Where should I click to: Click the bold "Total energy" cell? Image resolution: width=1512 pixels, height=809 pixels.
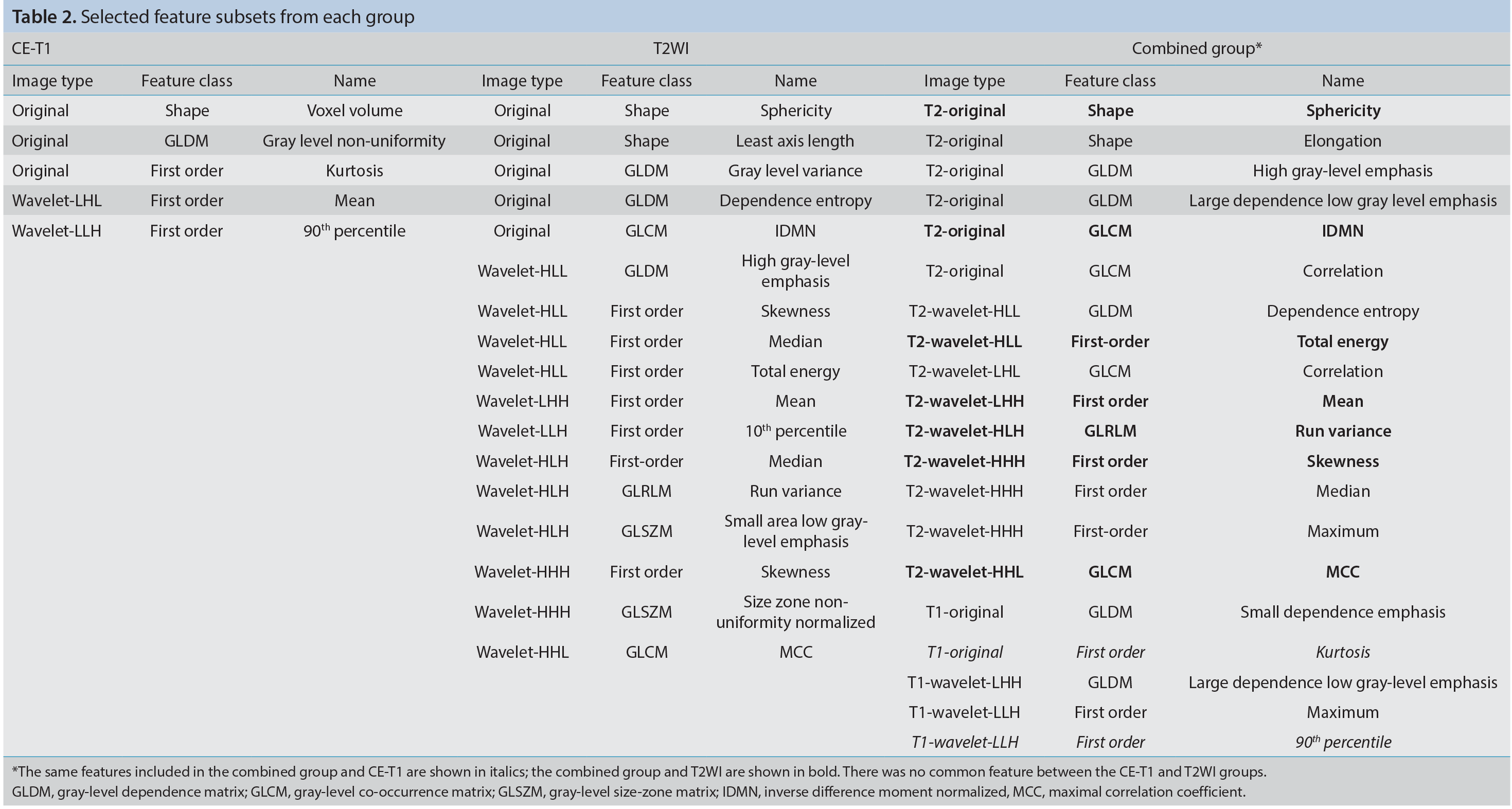coord(1342,341)
